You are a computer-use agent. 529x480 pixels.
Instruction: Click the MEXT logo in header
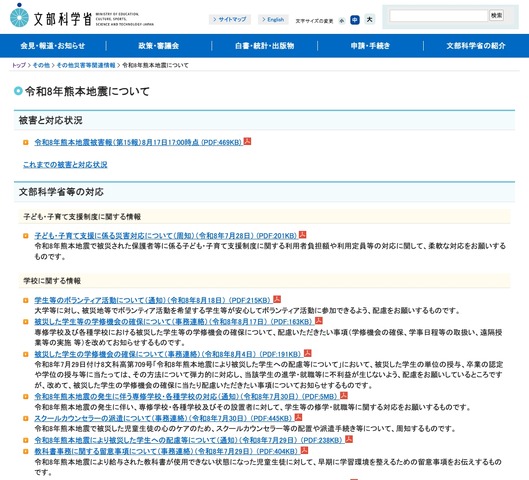82,16
